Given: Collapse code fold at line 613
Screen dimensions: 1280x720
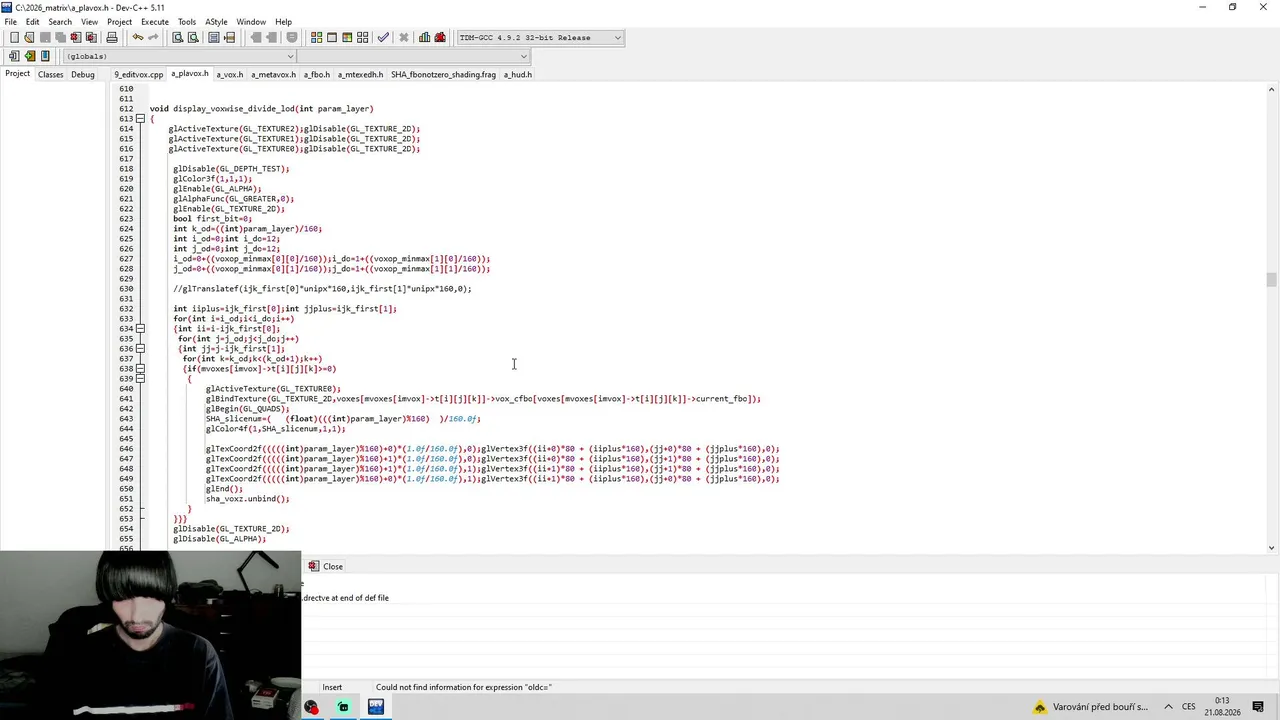Looking at the screenshot, I should coord(140,119).
